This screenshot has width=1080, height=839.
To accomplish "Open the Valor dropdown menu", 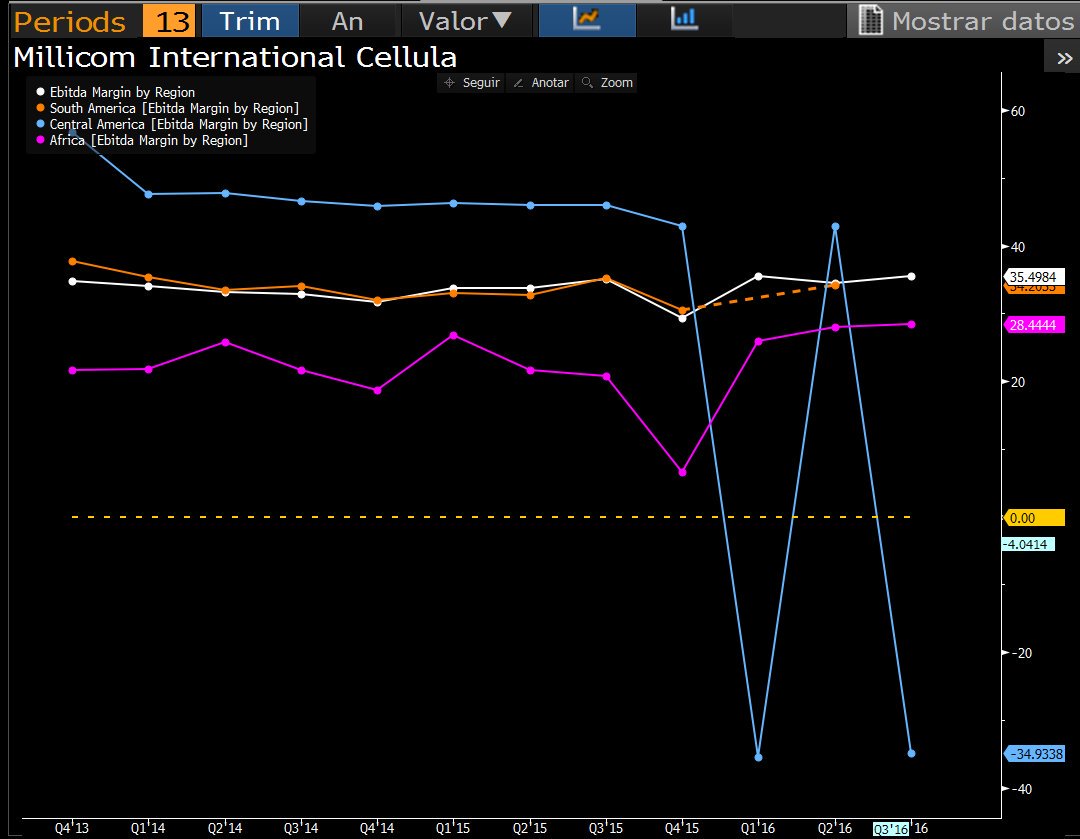I will pyautogui.click(x=466, y=21).
